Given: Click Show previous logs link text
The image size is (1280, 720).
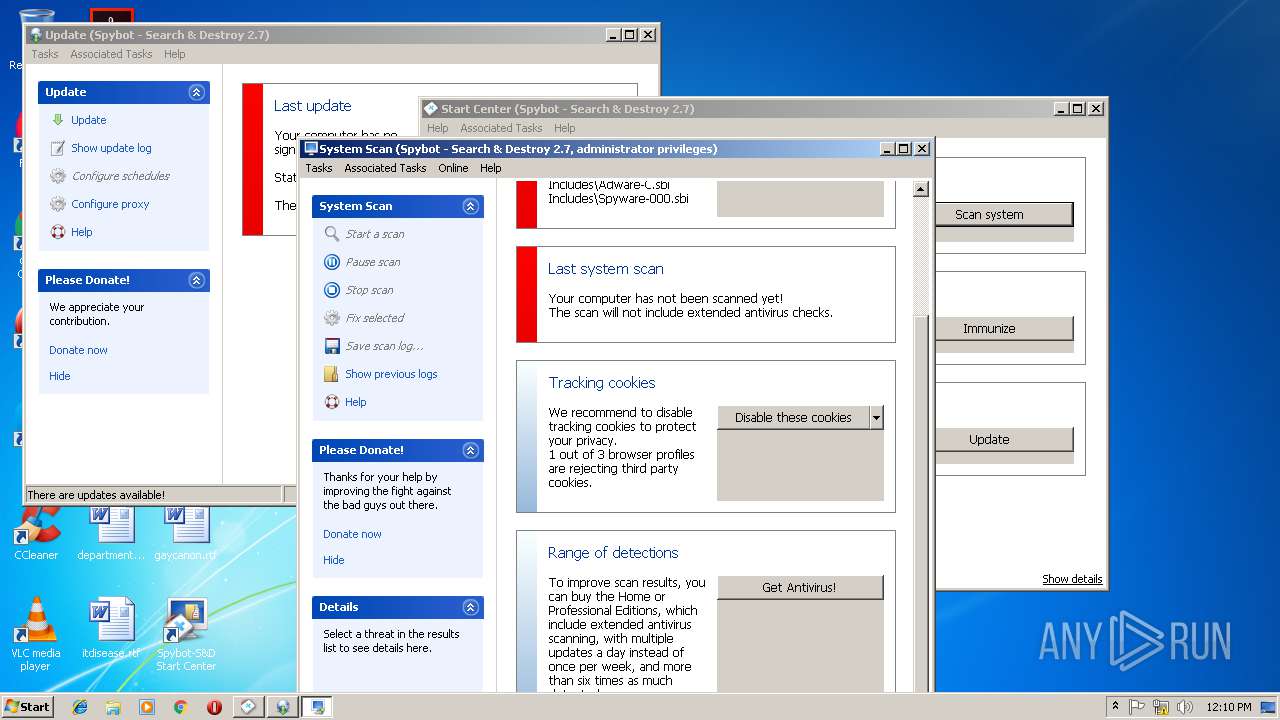Looking at the screenshot, I should pos(391,374).
